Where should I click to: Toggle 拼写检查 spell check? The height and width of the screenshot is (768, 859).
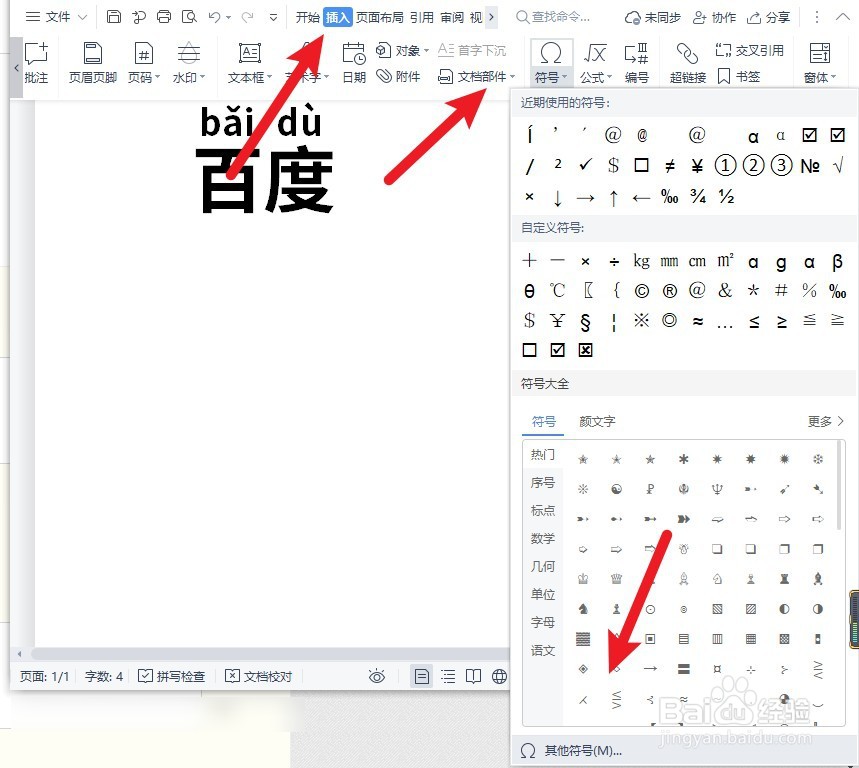171,677
